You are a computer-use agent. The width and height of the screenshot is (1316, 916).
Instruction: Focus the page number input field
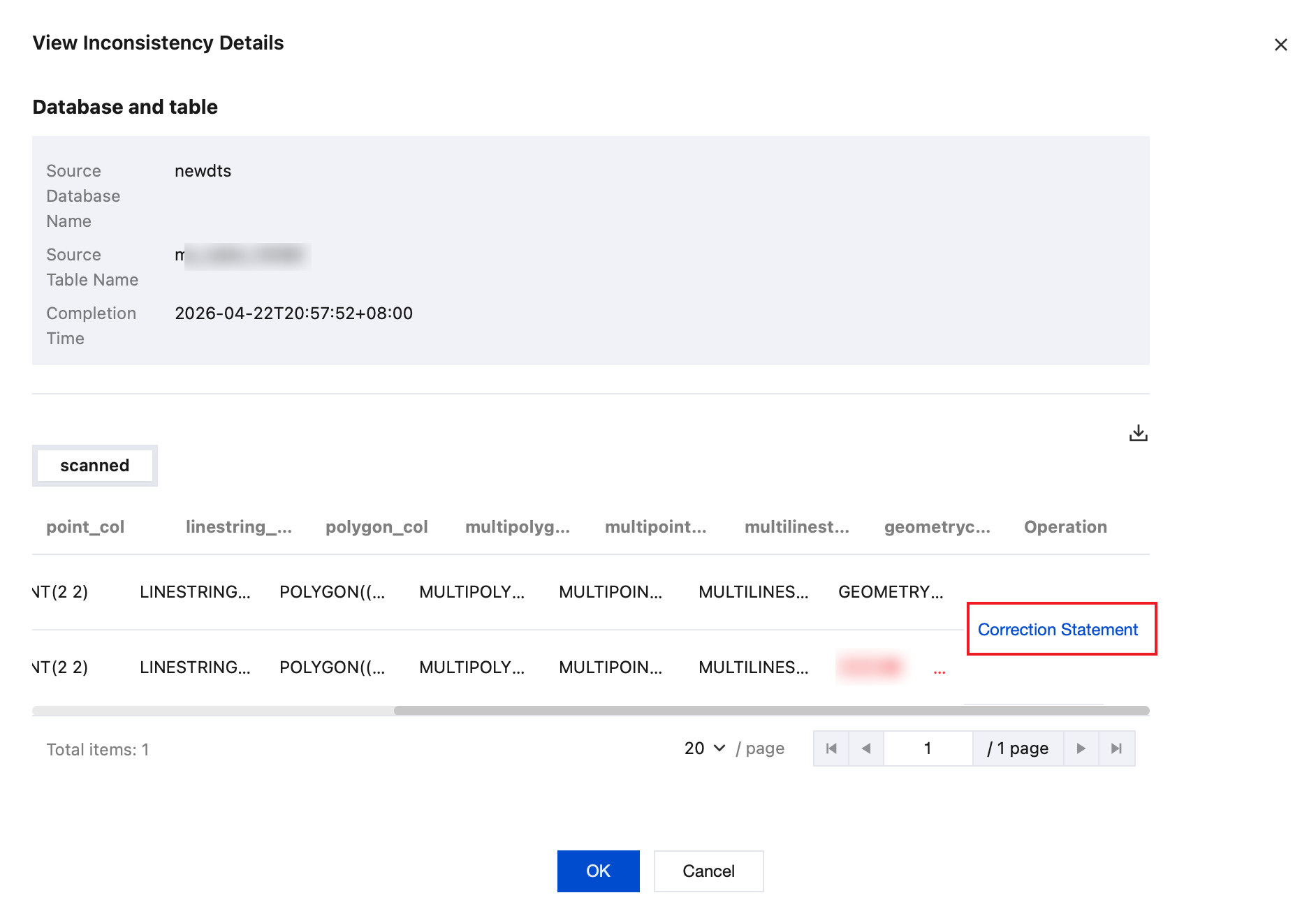(x=928, y=748)
